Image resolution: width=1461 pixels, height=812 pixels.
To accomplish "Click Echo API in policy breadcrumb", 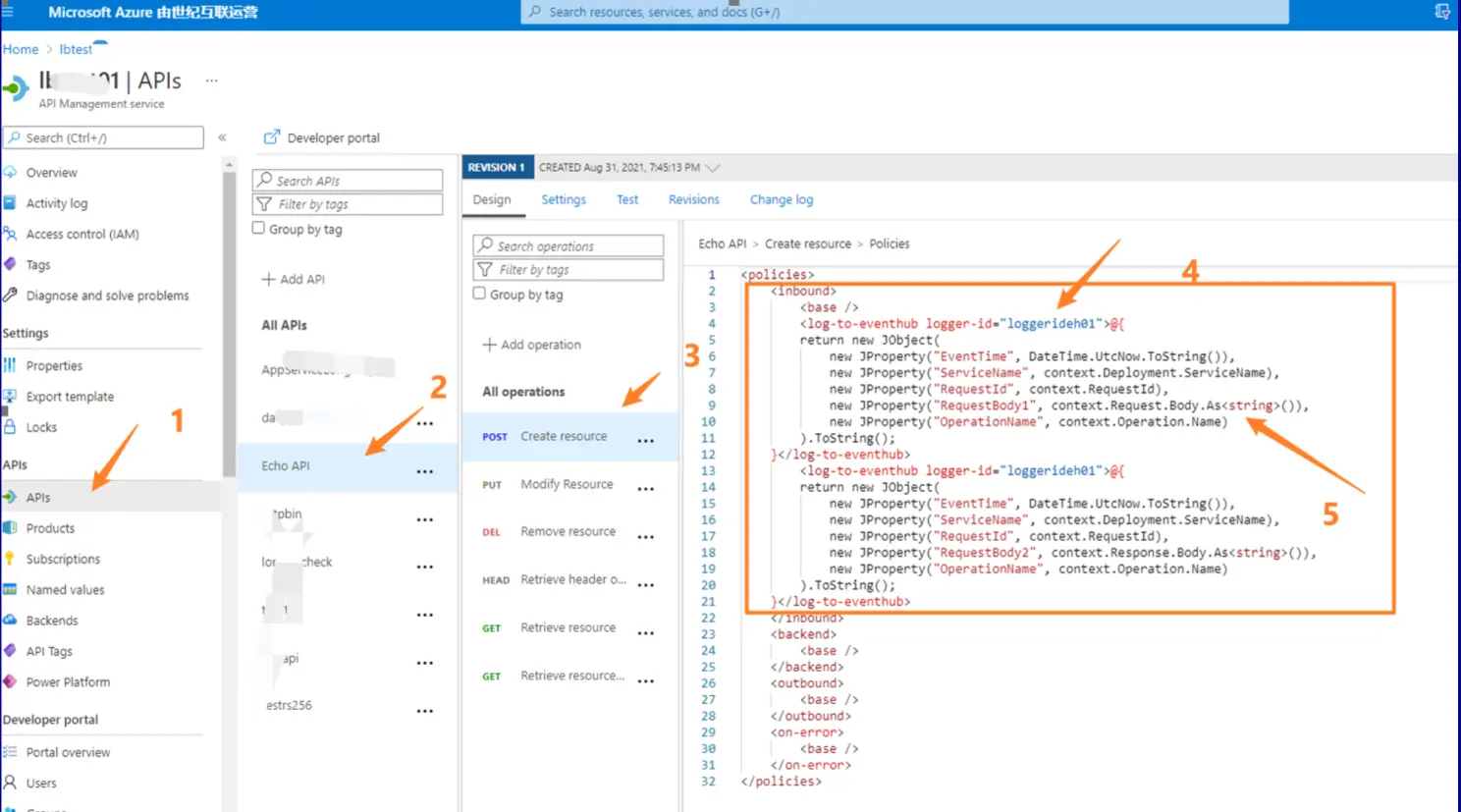I will 723,244.
